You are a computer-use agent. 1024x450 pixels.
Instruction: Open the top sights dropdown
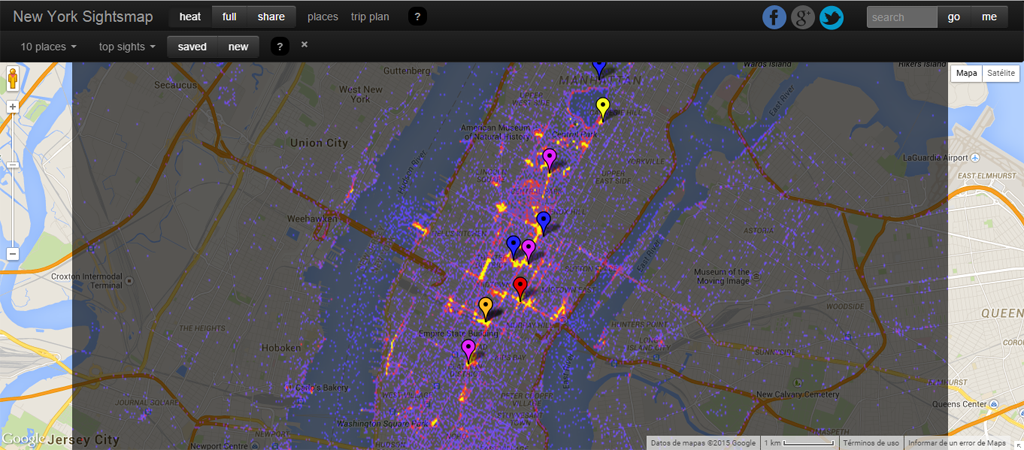click(127, 46)
